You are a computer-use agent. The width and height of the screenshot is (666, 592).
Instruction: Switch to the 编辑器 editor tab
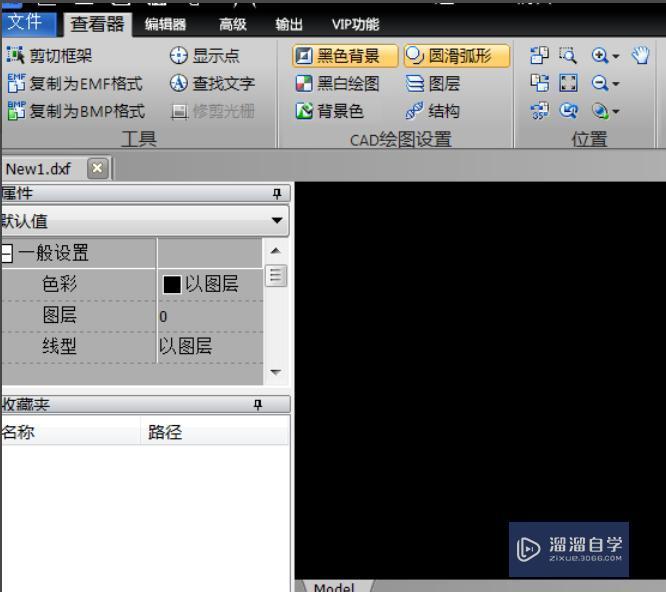point(165,24)
